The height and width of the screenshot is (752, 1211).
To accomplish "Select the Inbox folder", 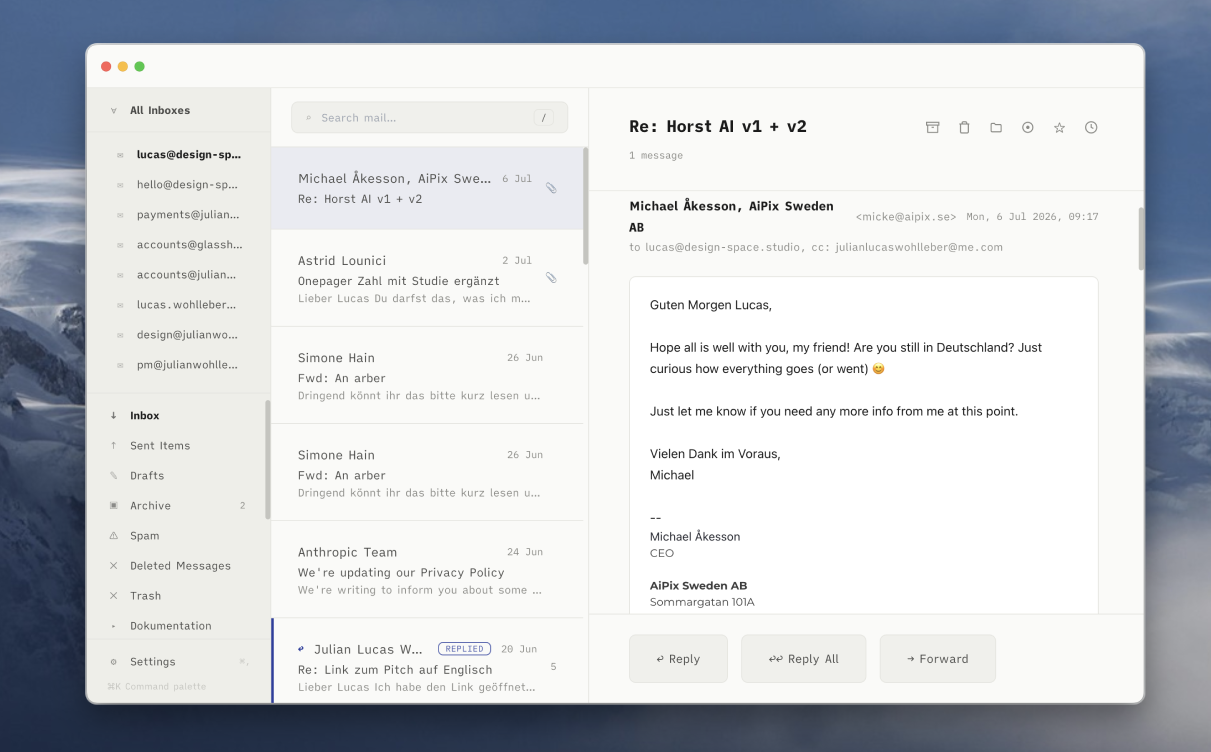I will click(178, 415).
